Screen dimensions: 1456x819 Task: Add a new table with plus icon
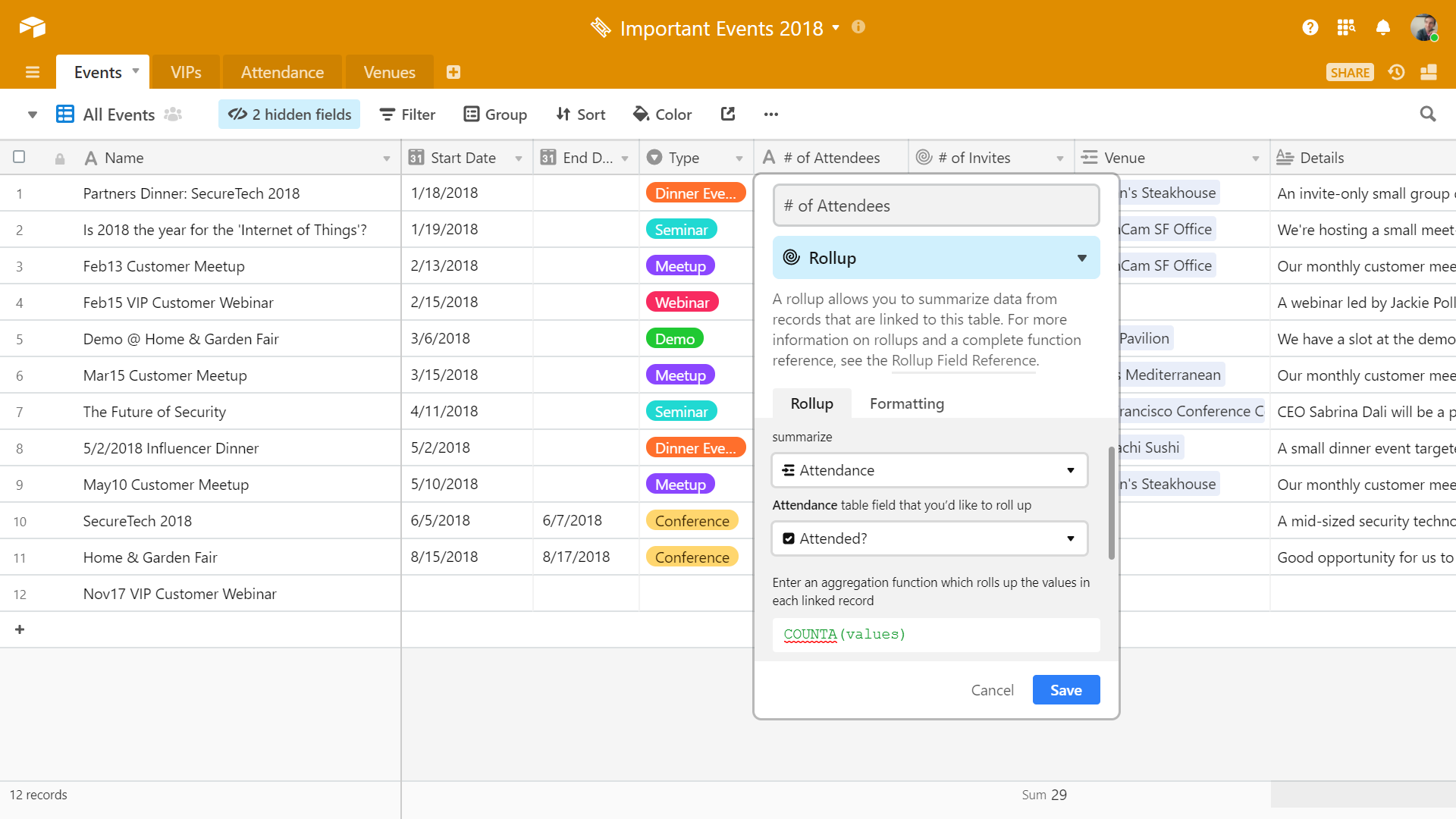(x=453, y=72)
